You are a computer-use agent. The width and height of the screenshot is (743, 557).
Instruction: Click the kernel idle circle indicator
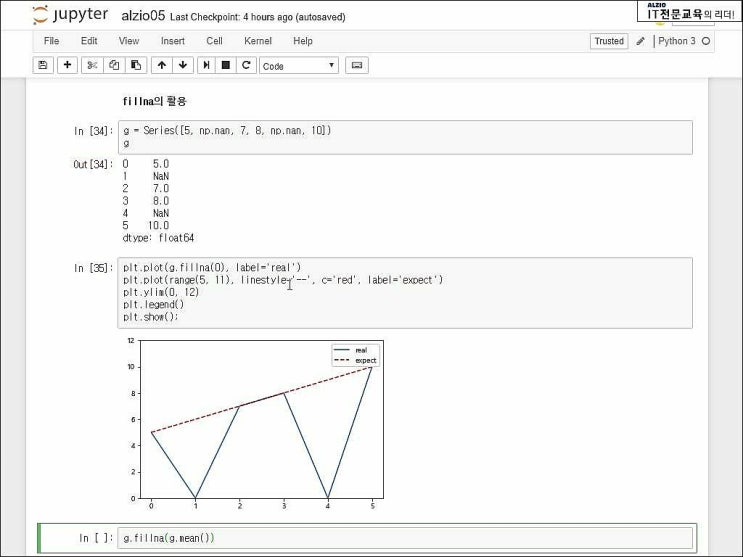(x=706, y=41)
